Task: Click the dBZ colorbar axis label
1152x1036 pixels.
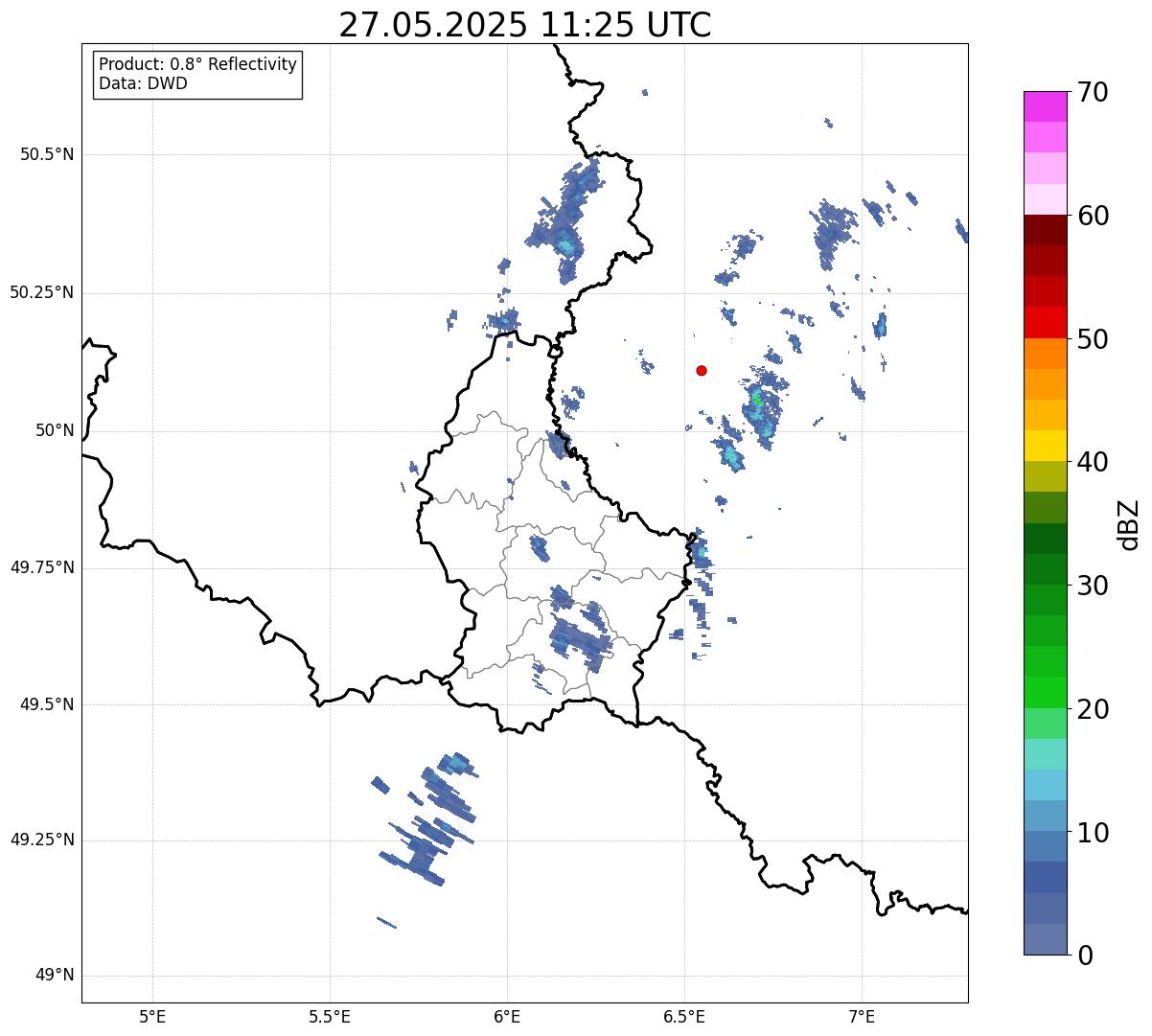Action: pyautogui.click(x=1129, y=523)
